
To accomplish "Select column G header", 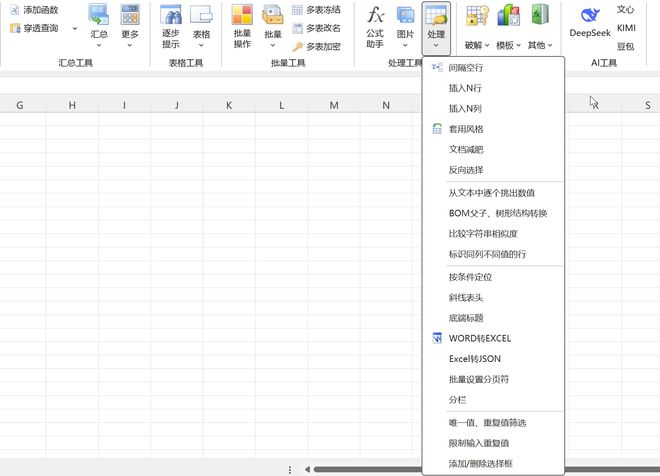I will pos(20,105).
